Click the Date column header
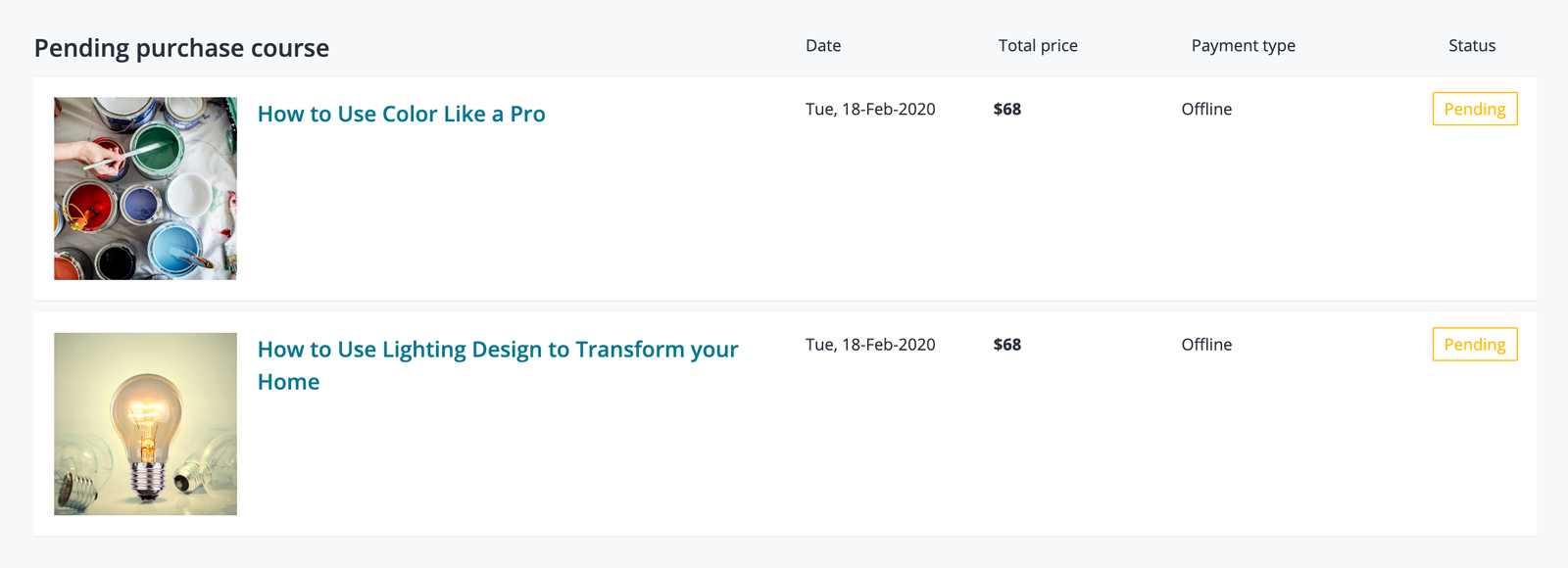The image size is (1568, 568). 823,46
